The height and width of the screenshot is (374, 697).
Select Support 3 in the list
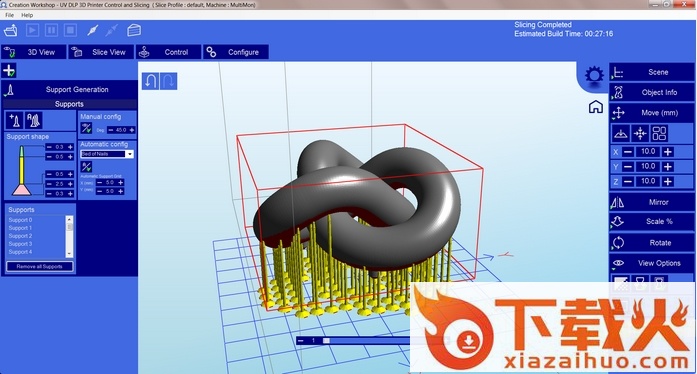coord(20,244)
